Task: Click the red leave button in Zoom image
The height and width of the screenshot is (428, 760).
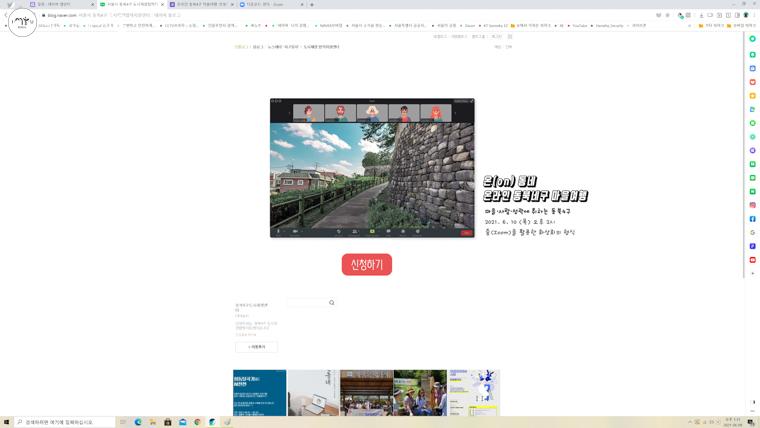Action: coord(466,232)
